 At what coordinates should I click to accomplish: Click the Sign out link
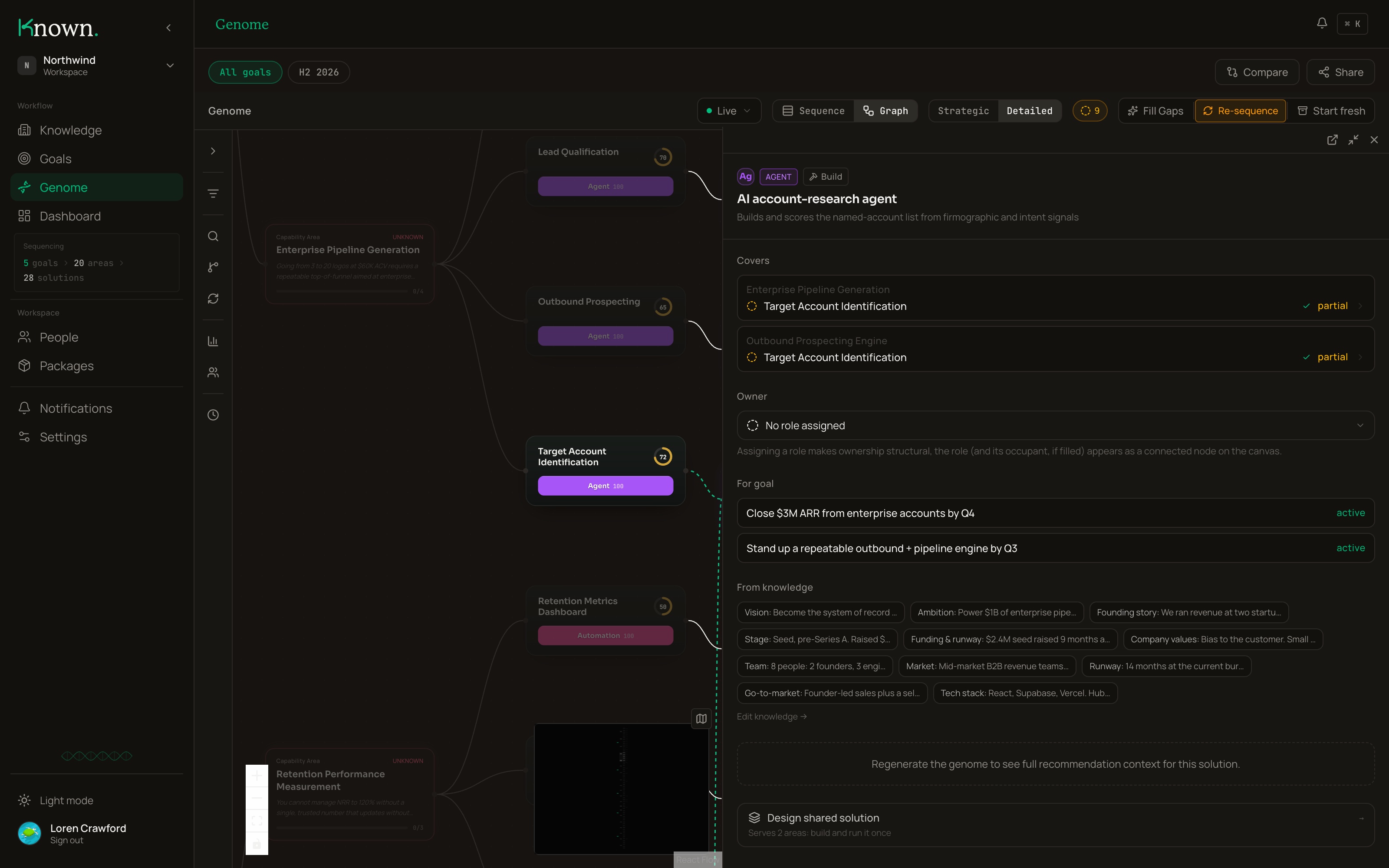coord(66,841)
